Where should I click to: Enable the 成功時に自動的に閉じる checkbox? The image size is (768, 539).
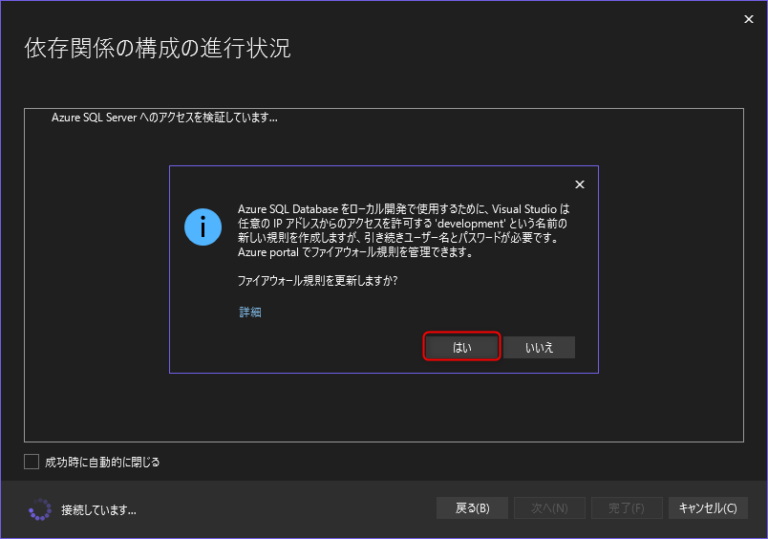click(31, 462)
